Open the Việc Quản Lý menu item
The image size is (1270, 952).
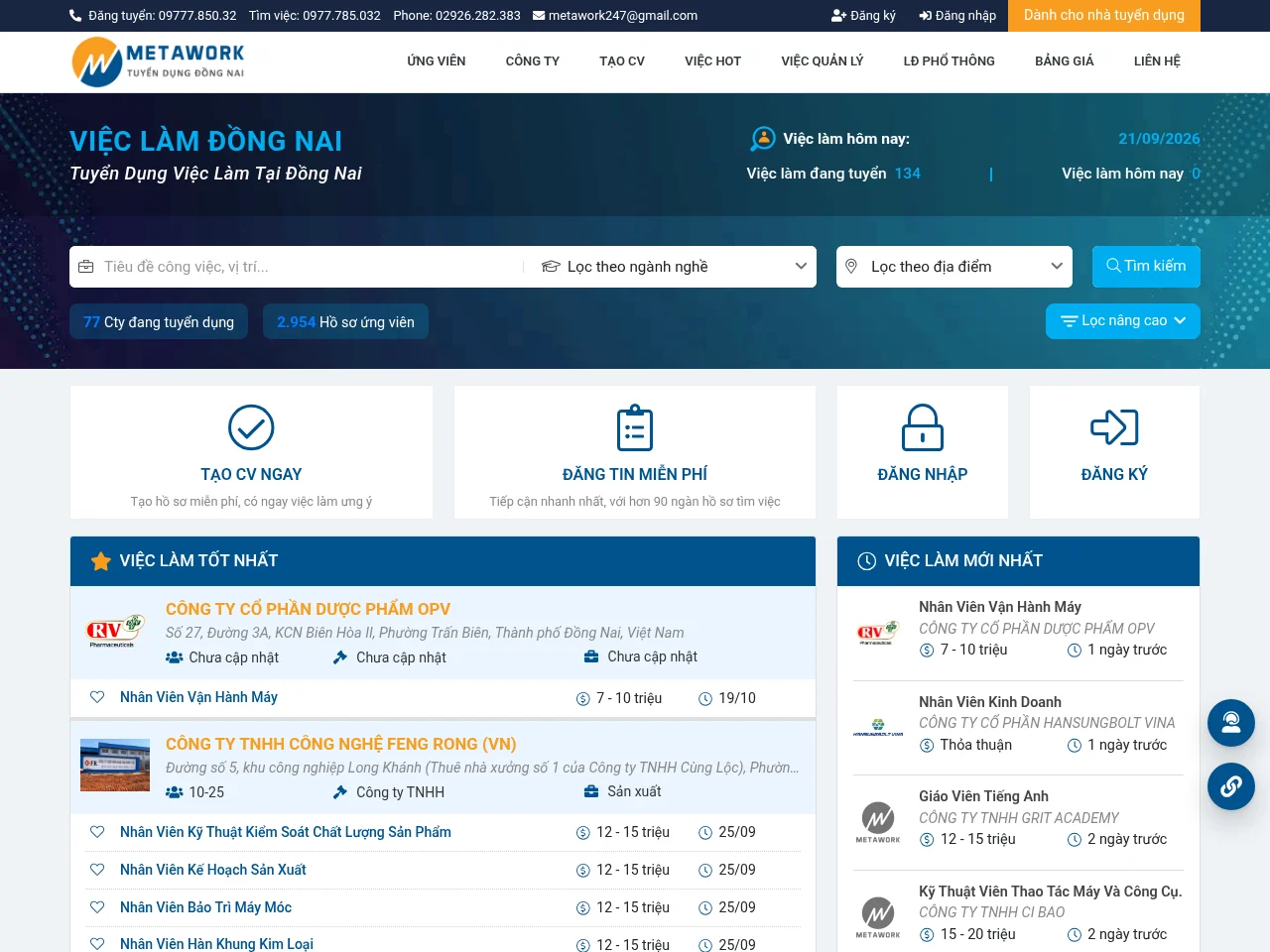[x=823, y=61]
